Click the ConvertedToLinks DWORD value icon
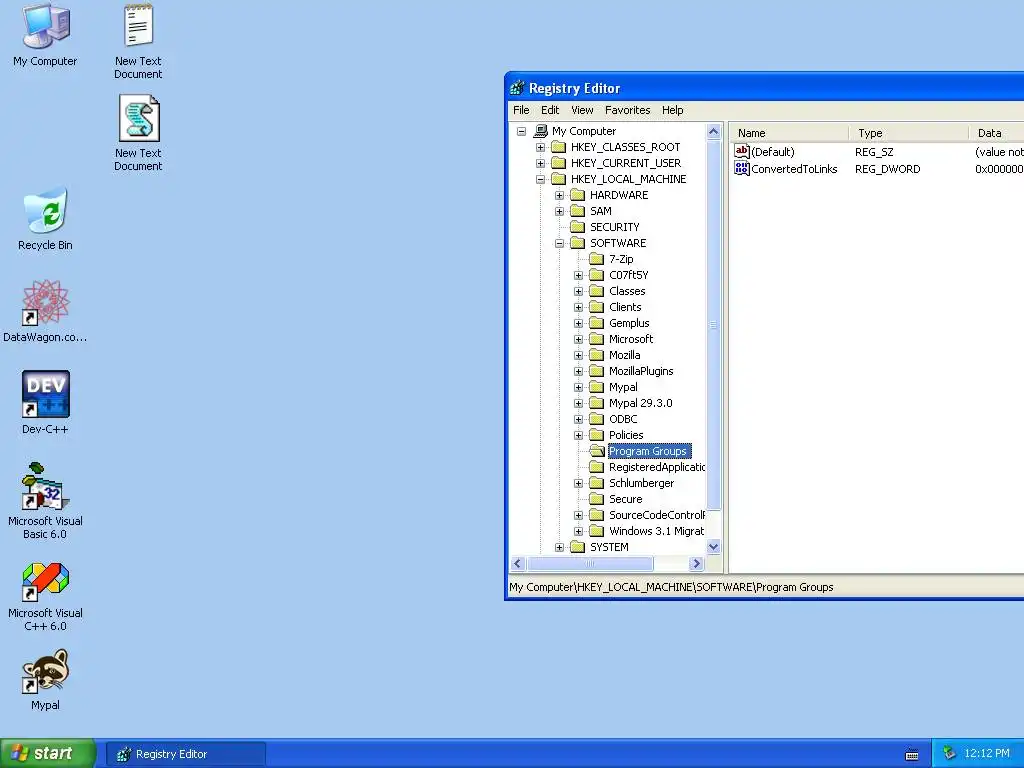This screenshot has height=768, width=1024. [742, 168]
